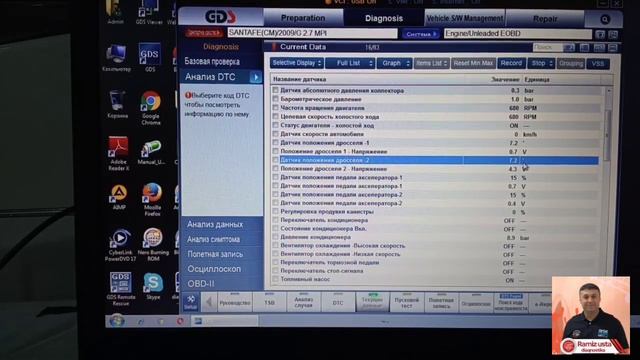
Task: Click DTC button in bottom toolbar
Action: click(338, 303)
